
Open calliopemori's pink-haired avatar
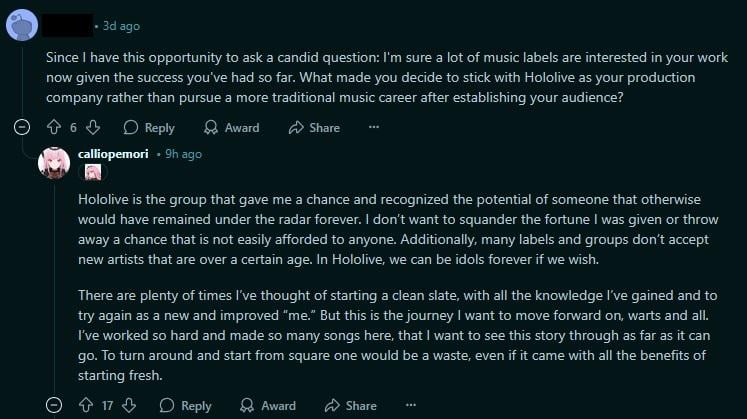click(54, 163)
